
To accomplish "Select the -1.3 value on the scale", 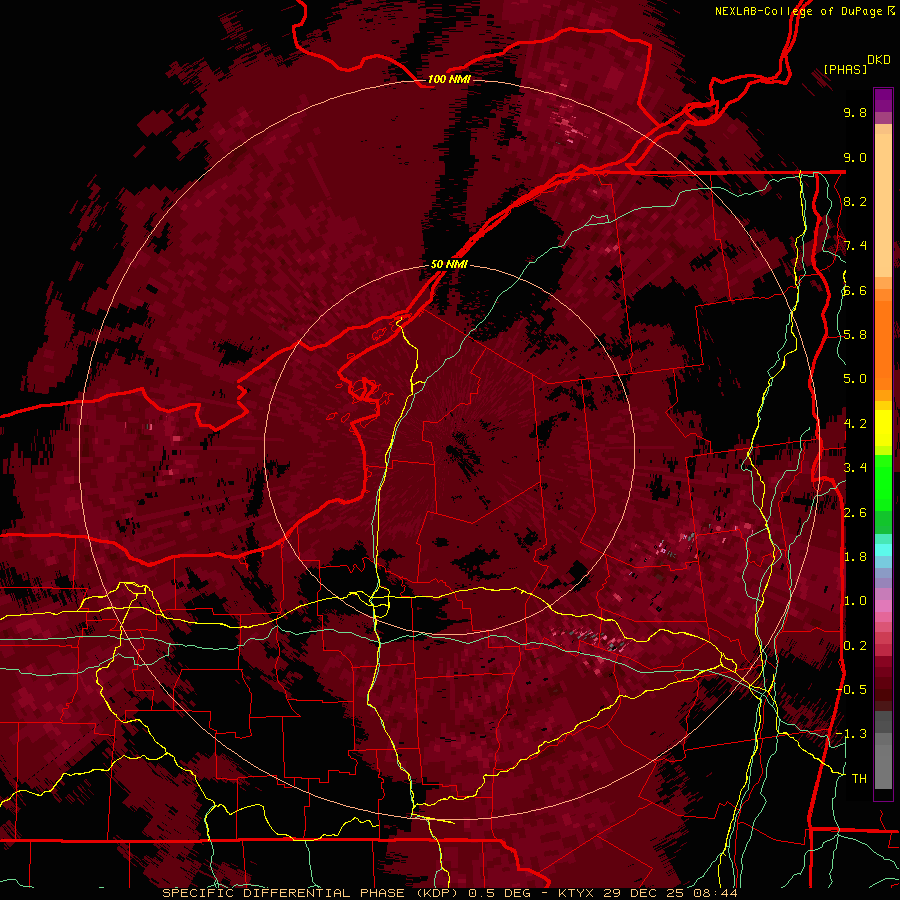I will (852, 734).
